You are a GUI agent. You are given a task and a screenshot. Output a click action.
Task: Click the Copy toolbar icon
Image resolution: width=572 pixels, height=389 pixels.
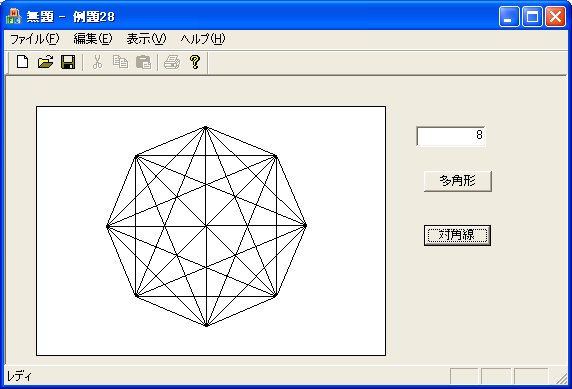[x=120, y=62]
